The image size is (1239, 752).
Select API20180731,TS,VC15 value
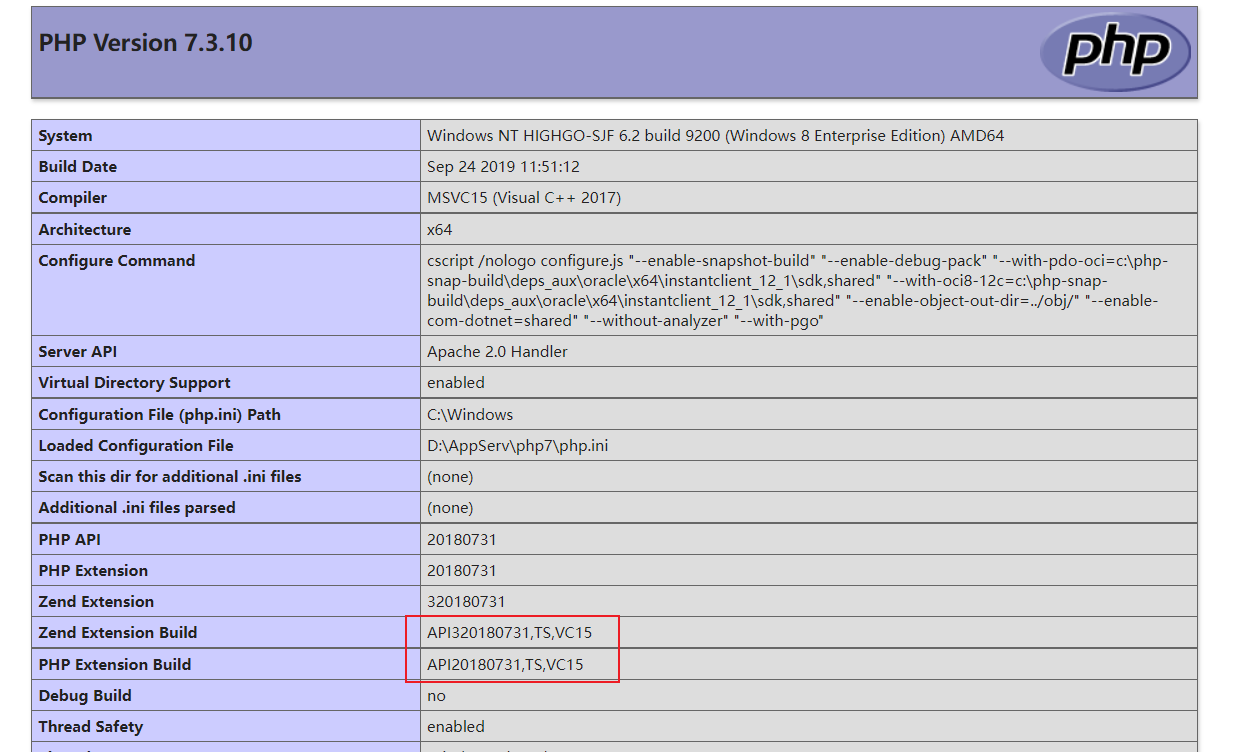click(505, 664)
